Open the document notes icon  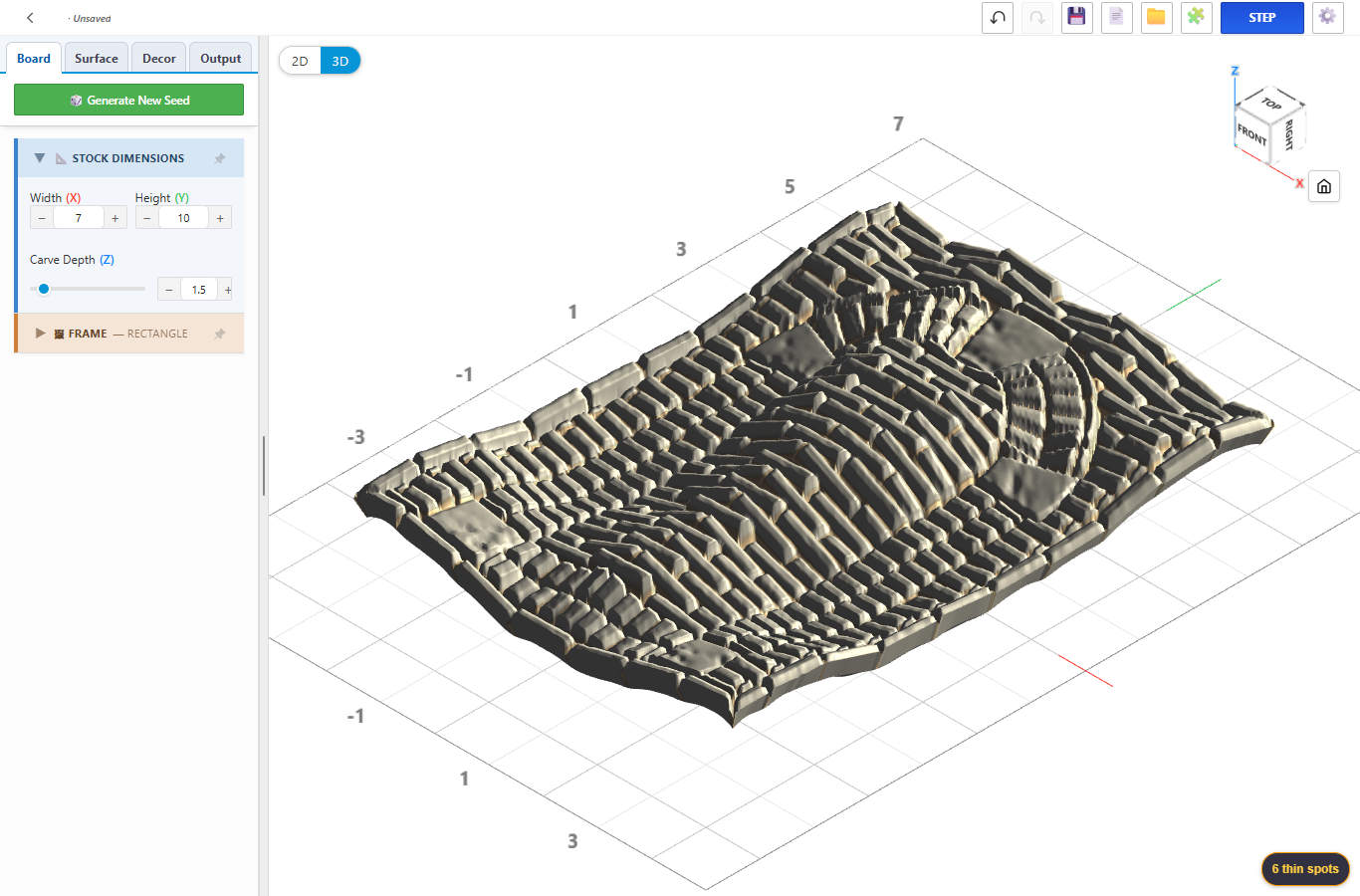(x=1116, y=18)
